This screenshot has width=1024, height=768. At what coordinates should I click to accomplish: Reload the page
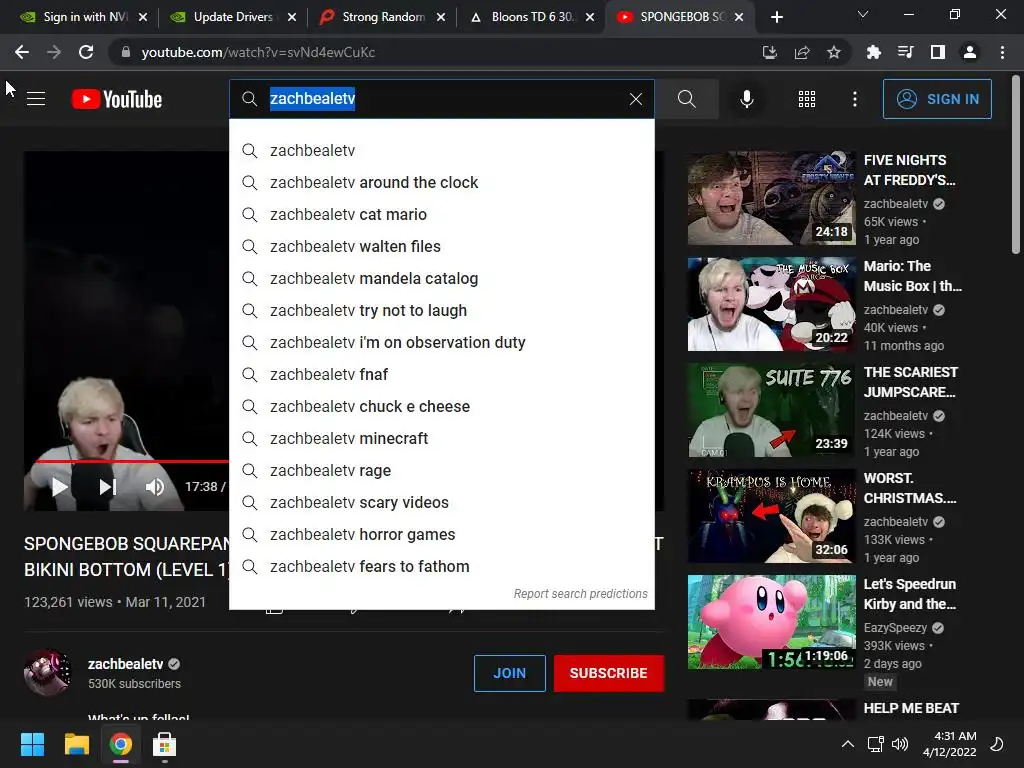click(86, 52)
